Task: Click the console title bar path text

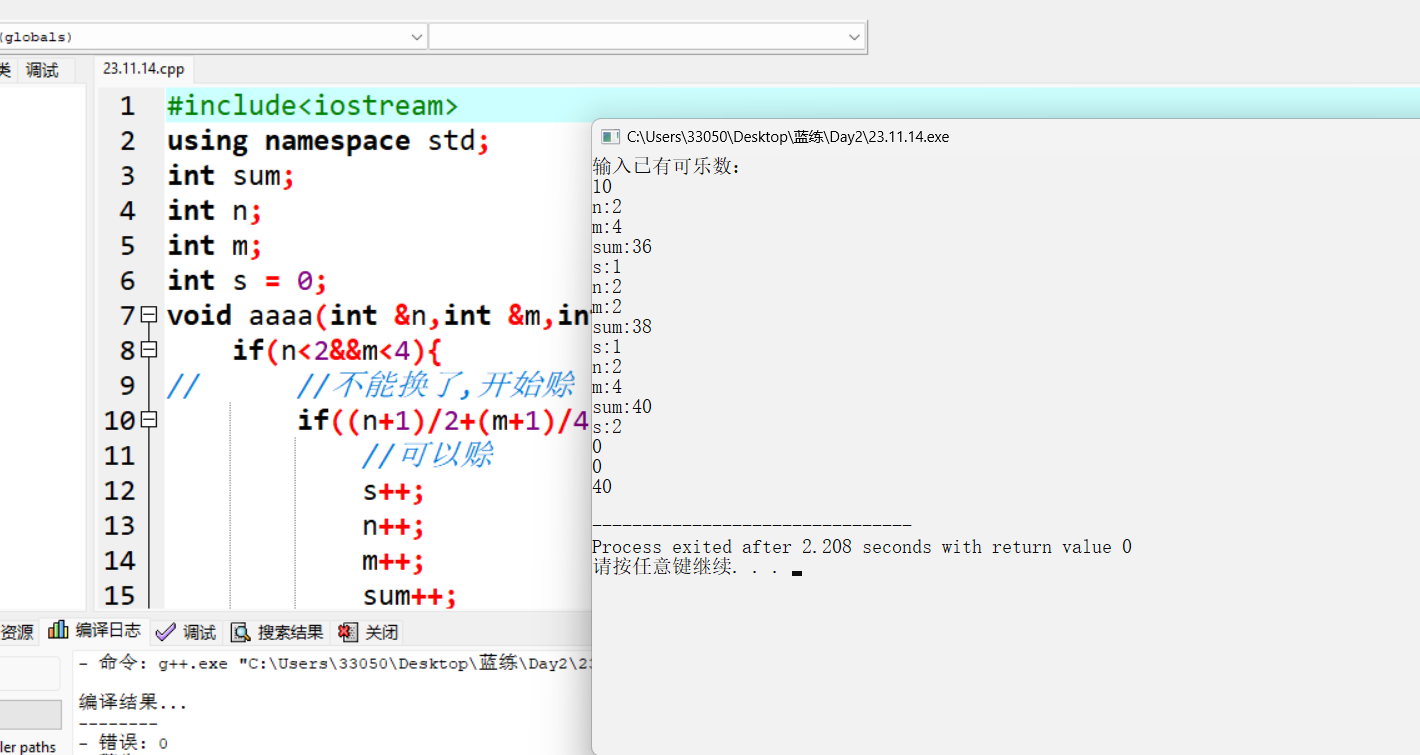Action: (x=787, y=137)
